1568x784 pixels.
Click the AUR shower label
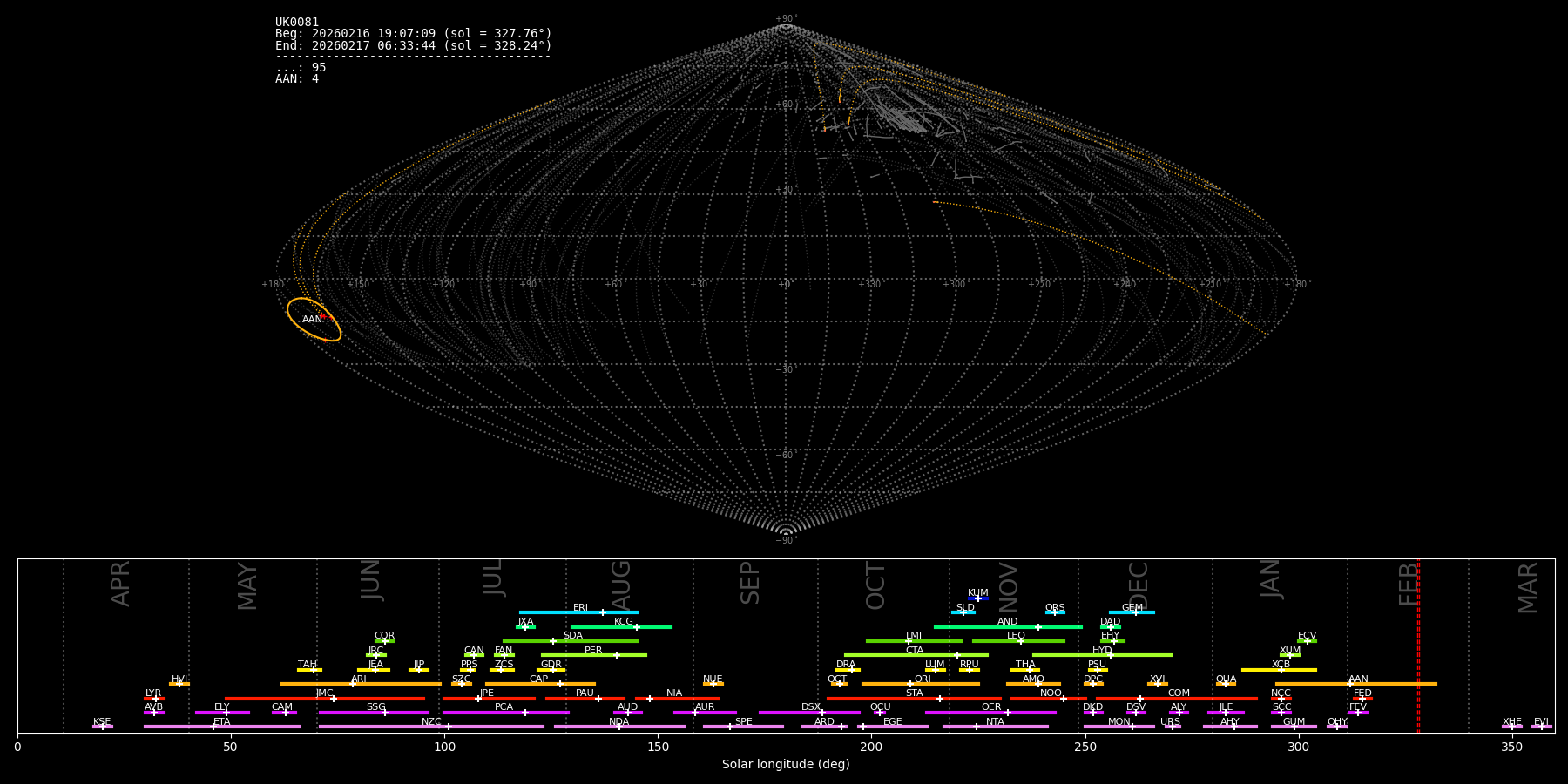click(x=705, y=707)
